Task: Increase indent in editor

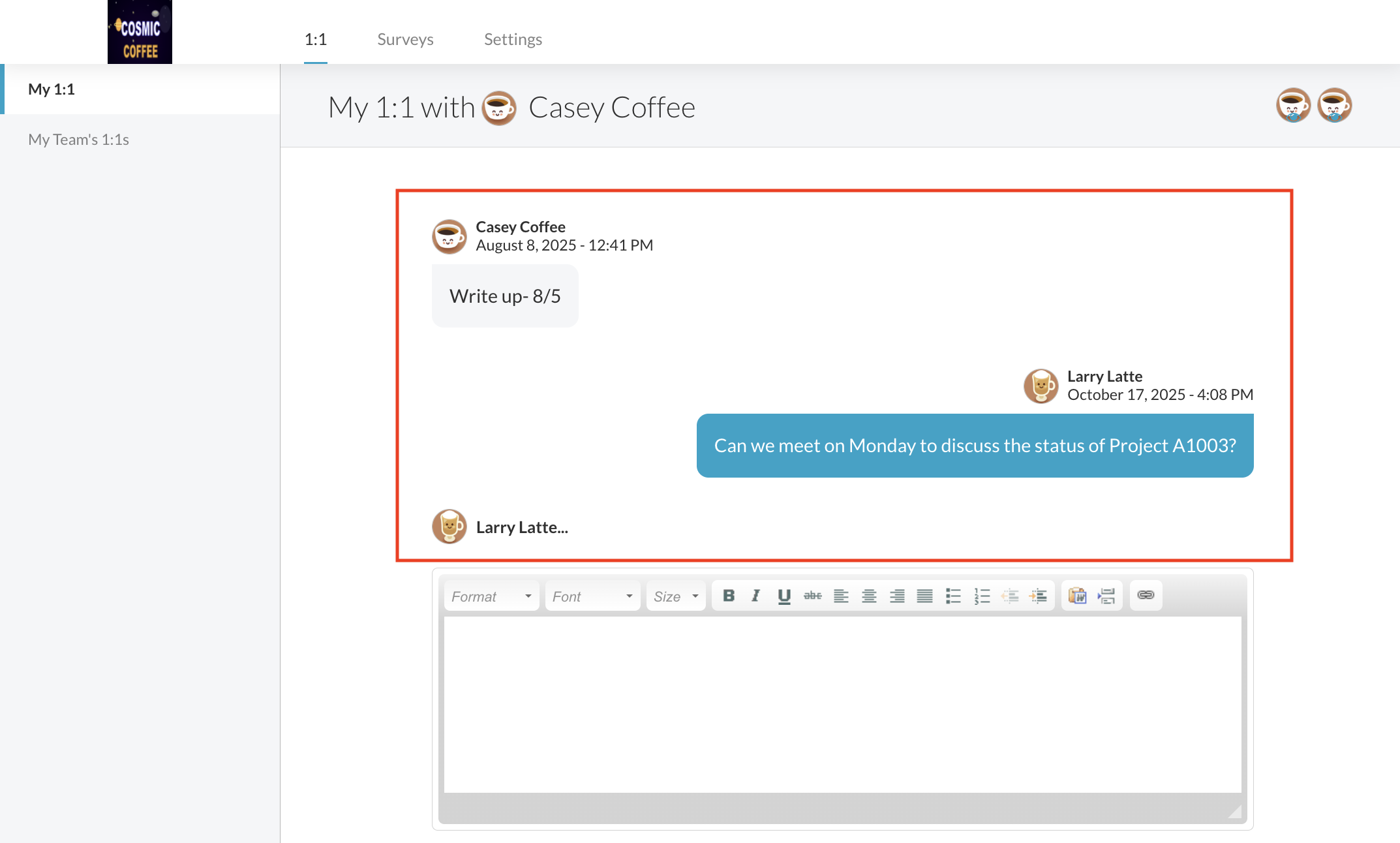Action: [1038, 596]
